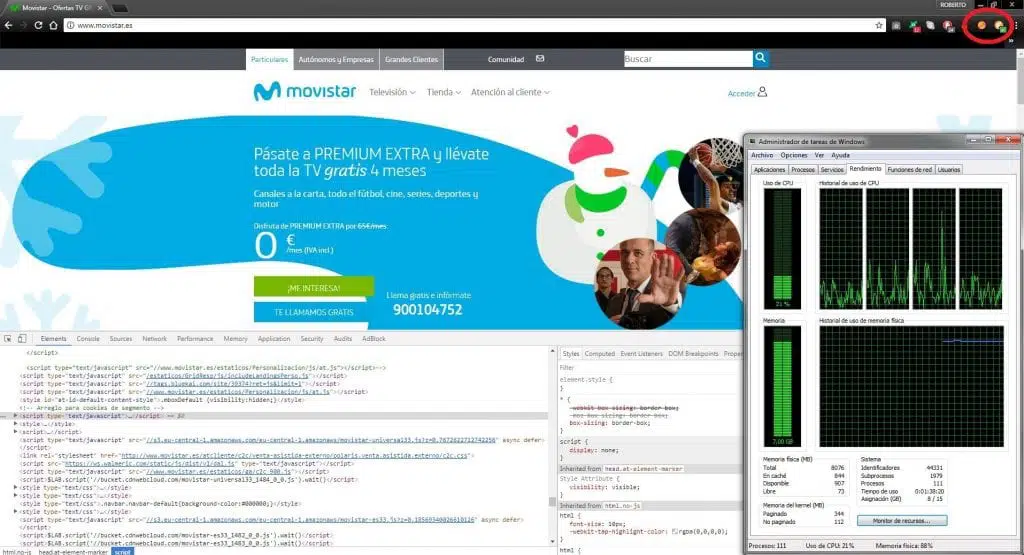
Task: Click the 'script' breadcrumb at DevTools bottom
Action: 122,552
